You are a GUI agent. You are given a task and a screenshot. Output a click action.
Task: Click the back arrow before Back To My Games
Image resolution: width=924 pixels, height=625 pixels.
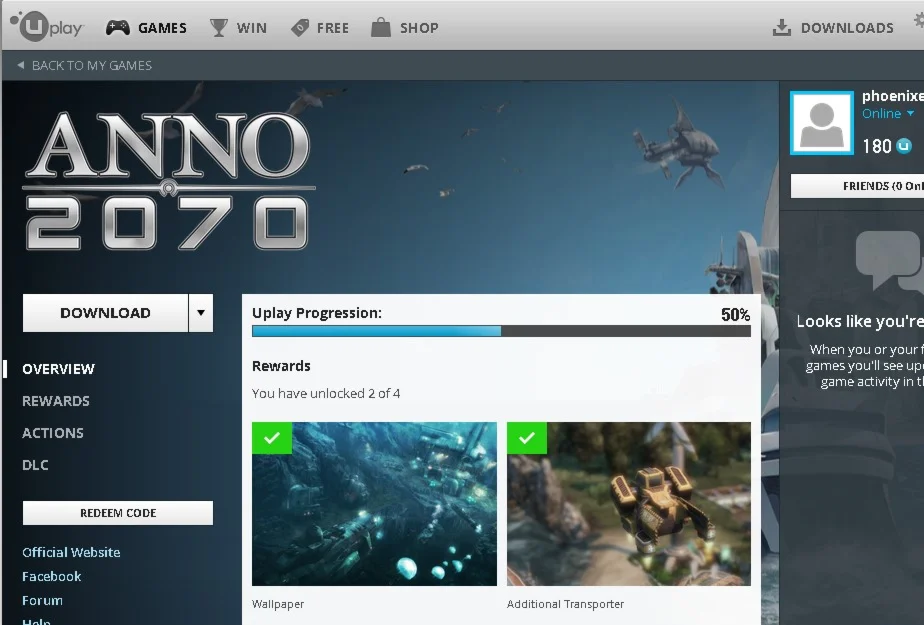click(21, 65)
